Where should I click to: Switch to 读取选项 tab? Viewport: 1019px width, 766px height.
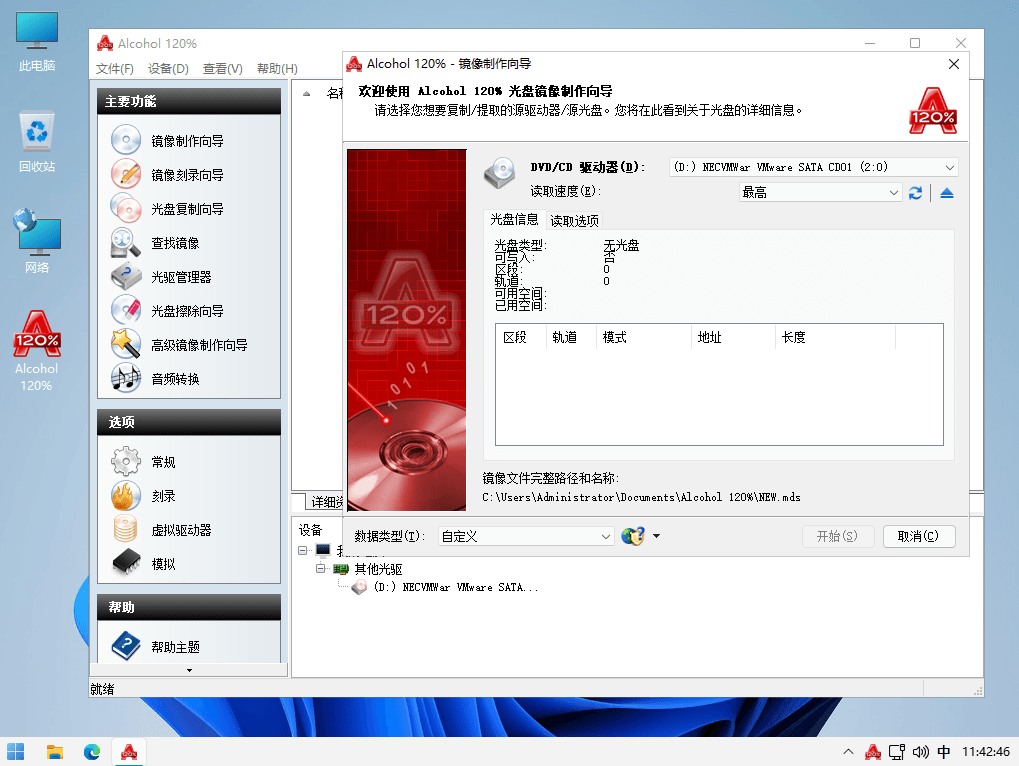574,221
